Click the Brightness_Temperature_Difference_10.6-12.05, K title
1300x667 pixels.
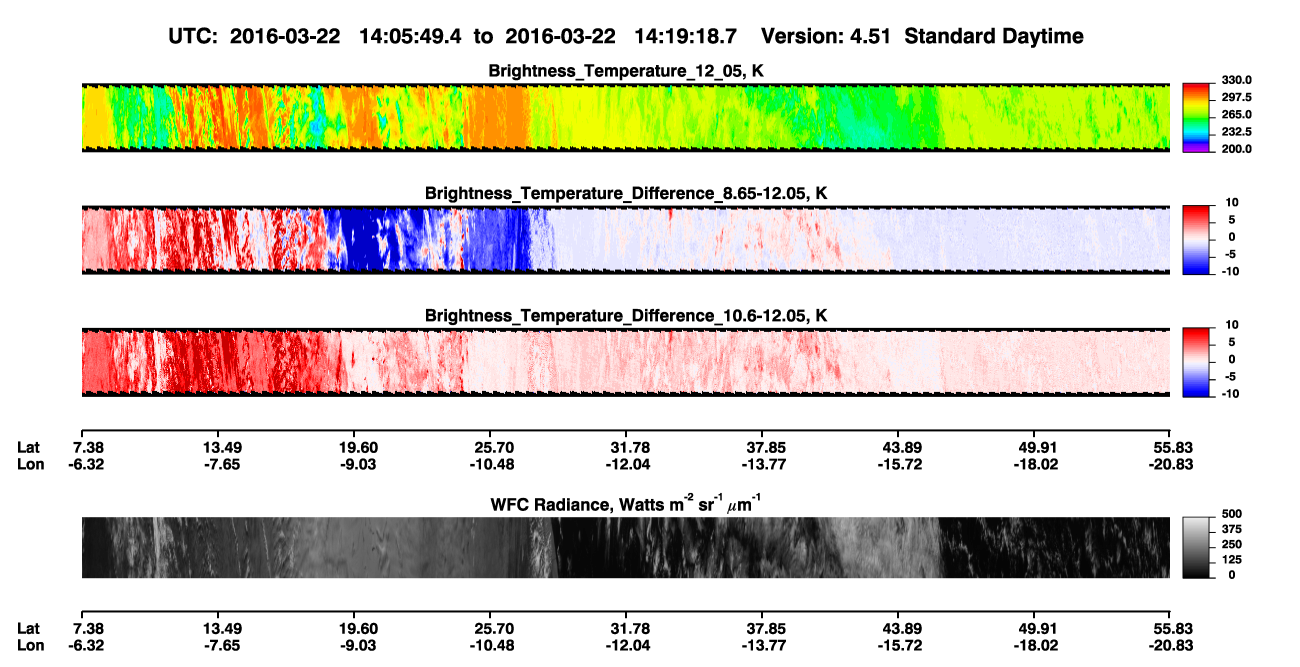(x=626, y=316)
